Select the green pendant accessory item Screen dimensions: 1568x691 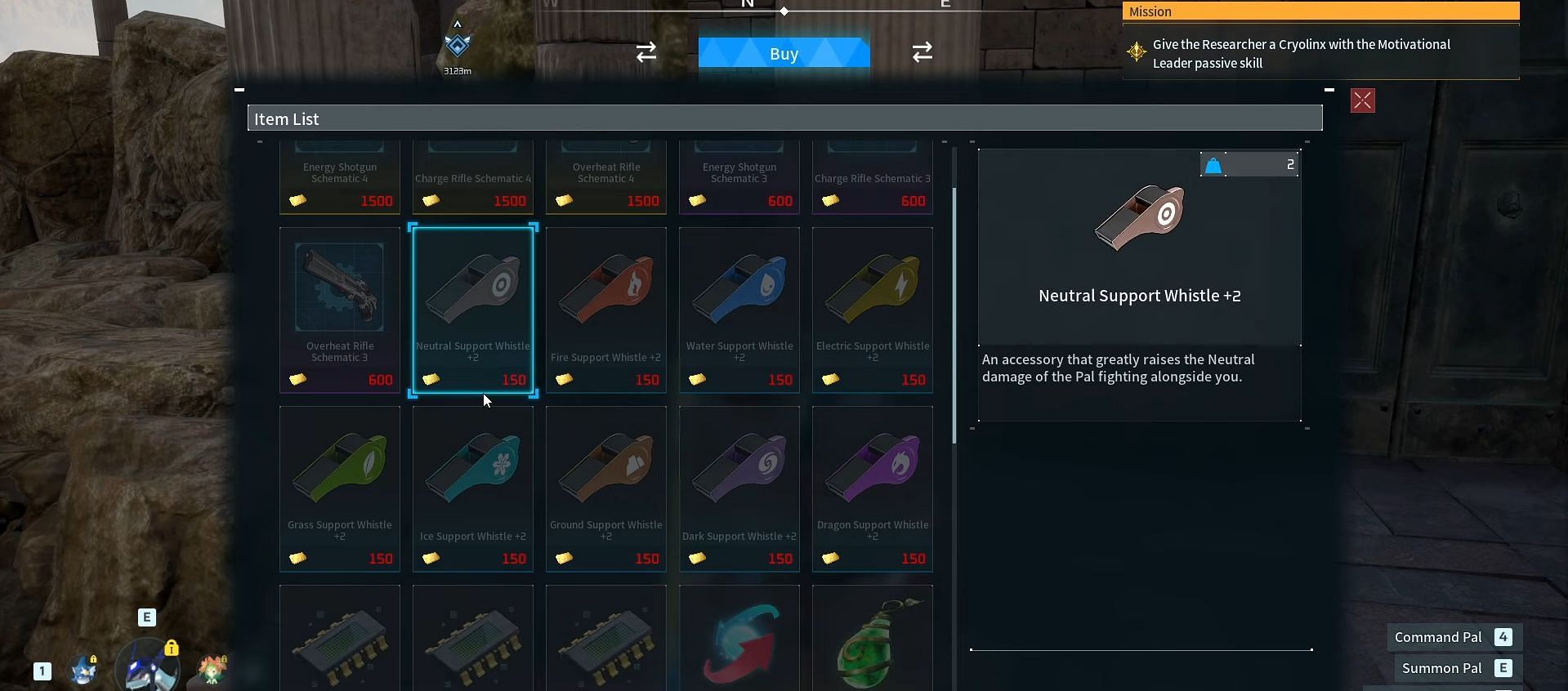[x=873, y=638]
